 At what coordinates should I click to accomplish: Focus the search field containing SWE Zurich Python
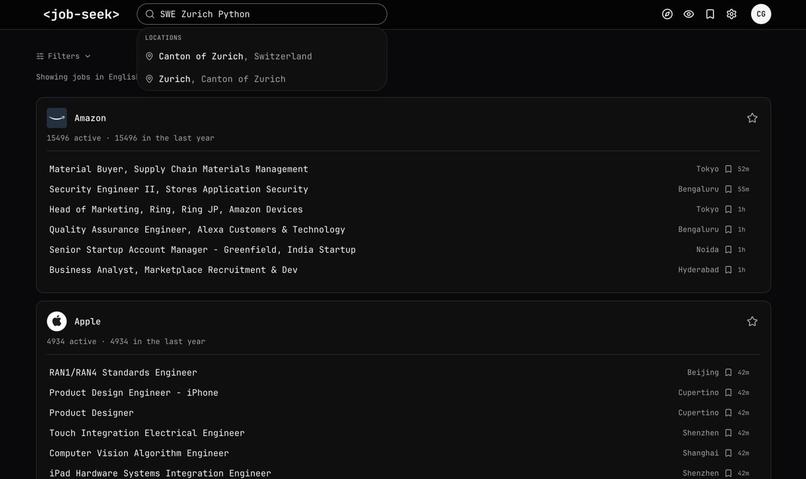tap(262, 14)
